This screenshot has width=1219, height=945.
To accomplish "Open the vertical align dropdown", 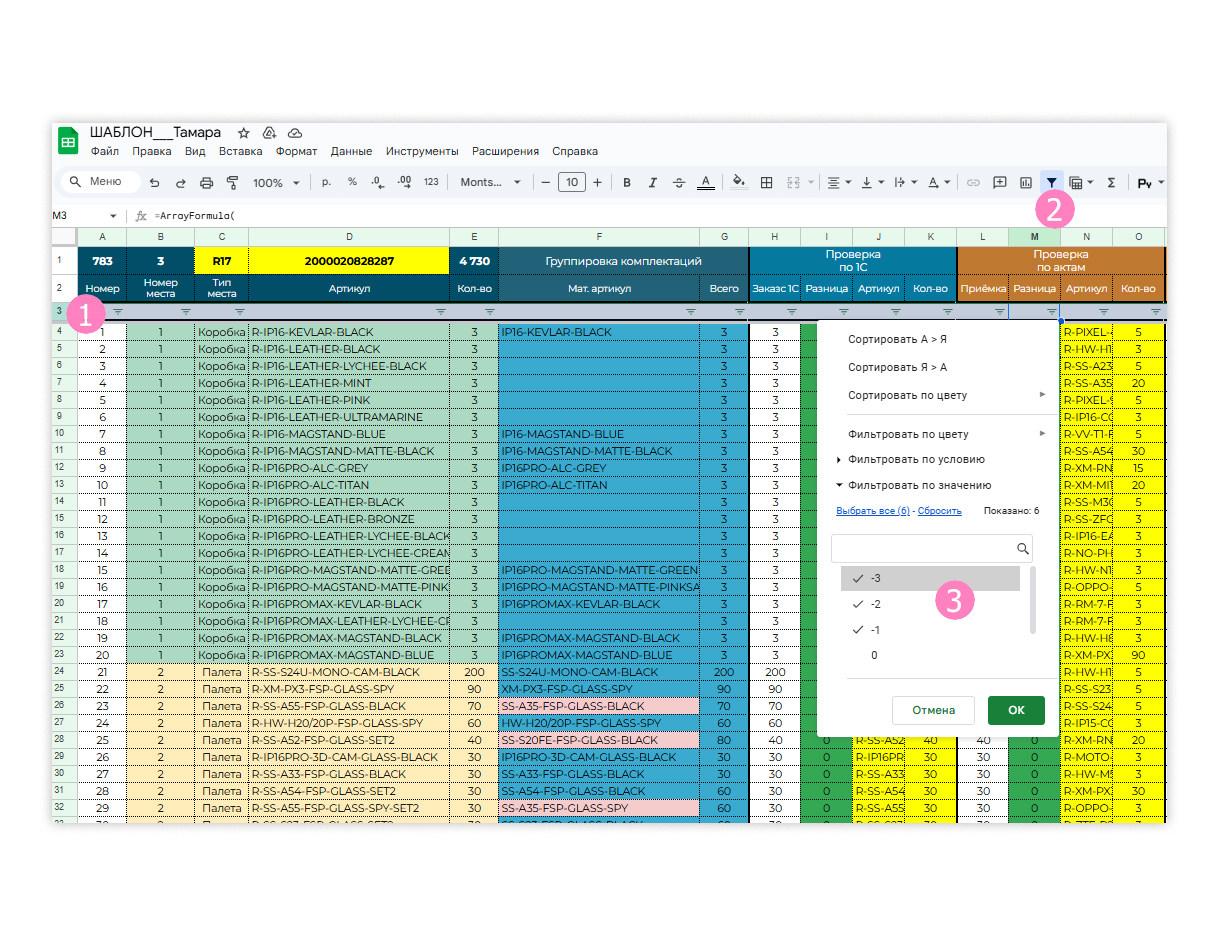I will click(871, 183).
